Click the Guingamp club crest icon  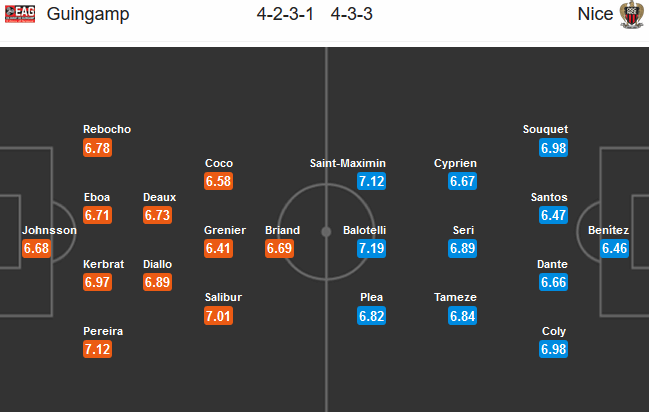click(x=20, y=16)
